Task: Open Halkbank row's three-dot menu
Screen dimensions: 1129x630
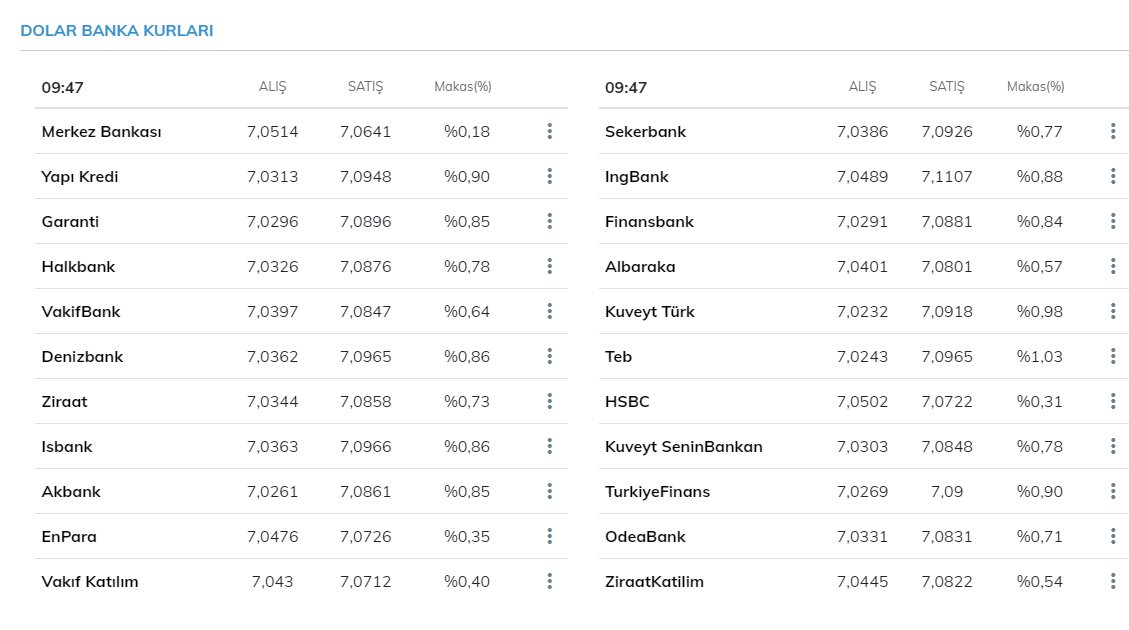Action: pos(550,266)
